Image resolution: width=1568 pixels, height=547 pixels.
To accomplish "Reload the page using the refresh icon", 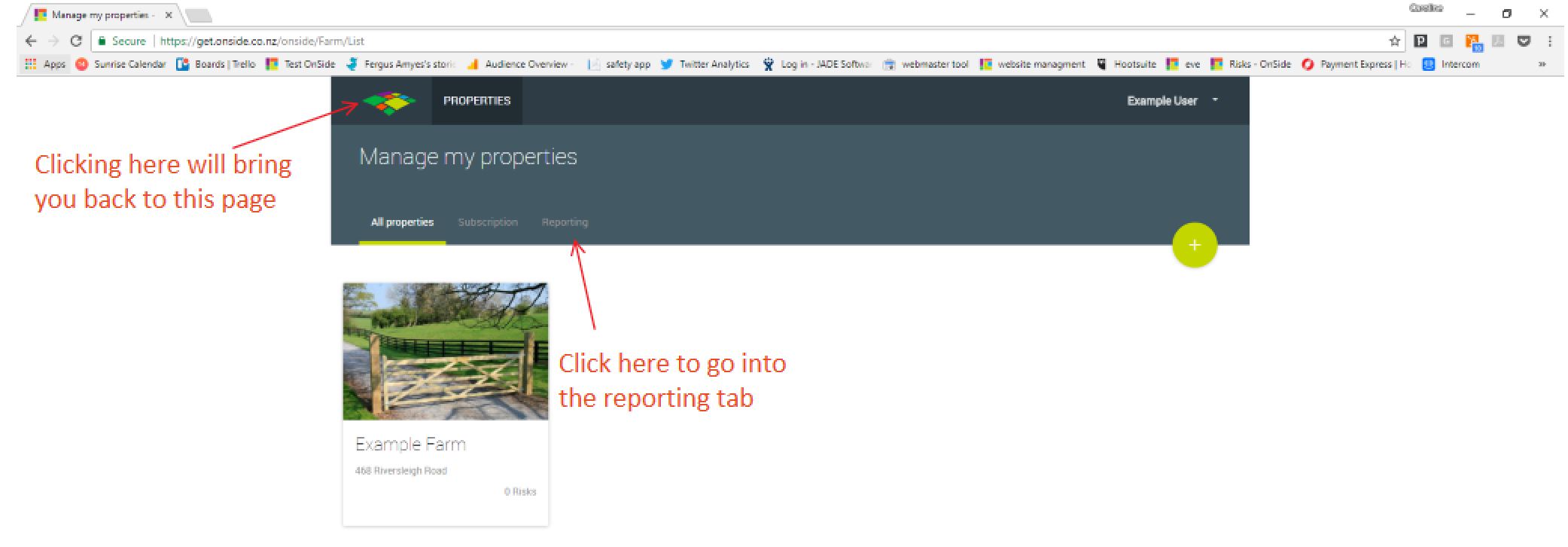I will 76,41.
